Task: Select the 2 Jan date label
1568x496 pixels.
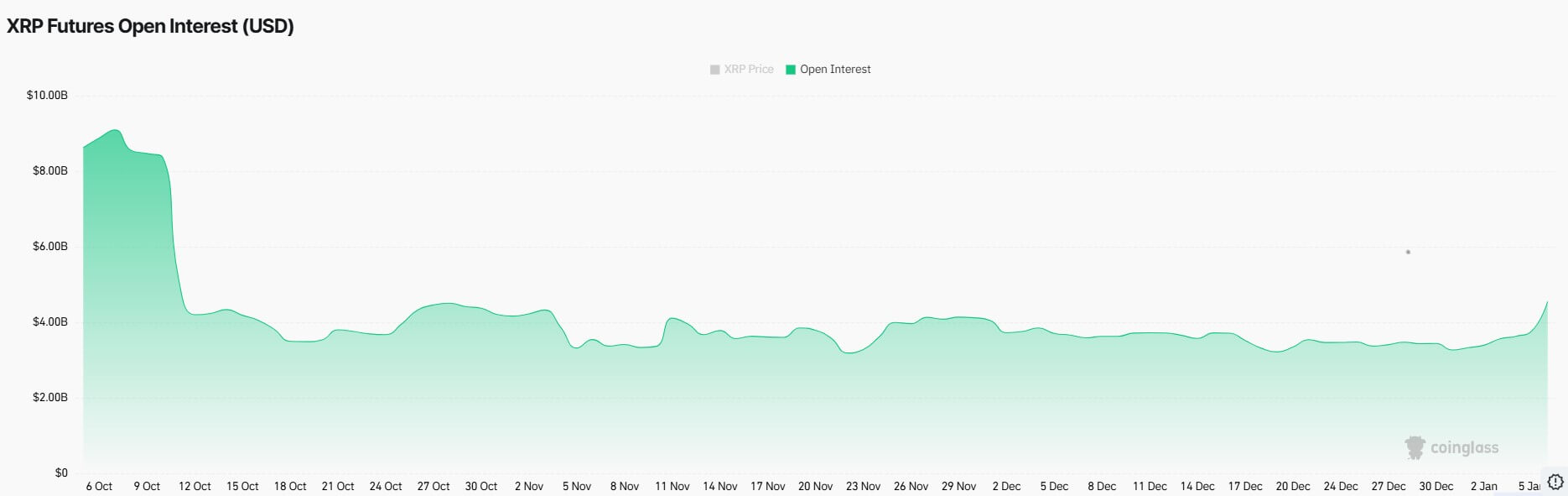Action: click(x=1483, y=486)
